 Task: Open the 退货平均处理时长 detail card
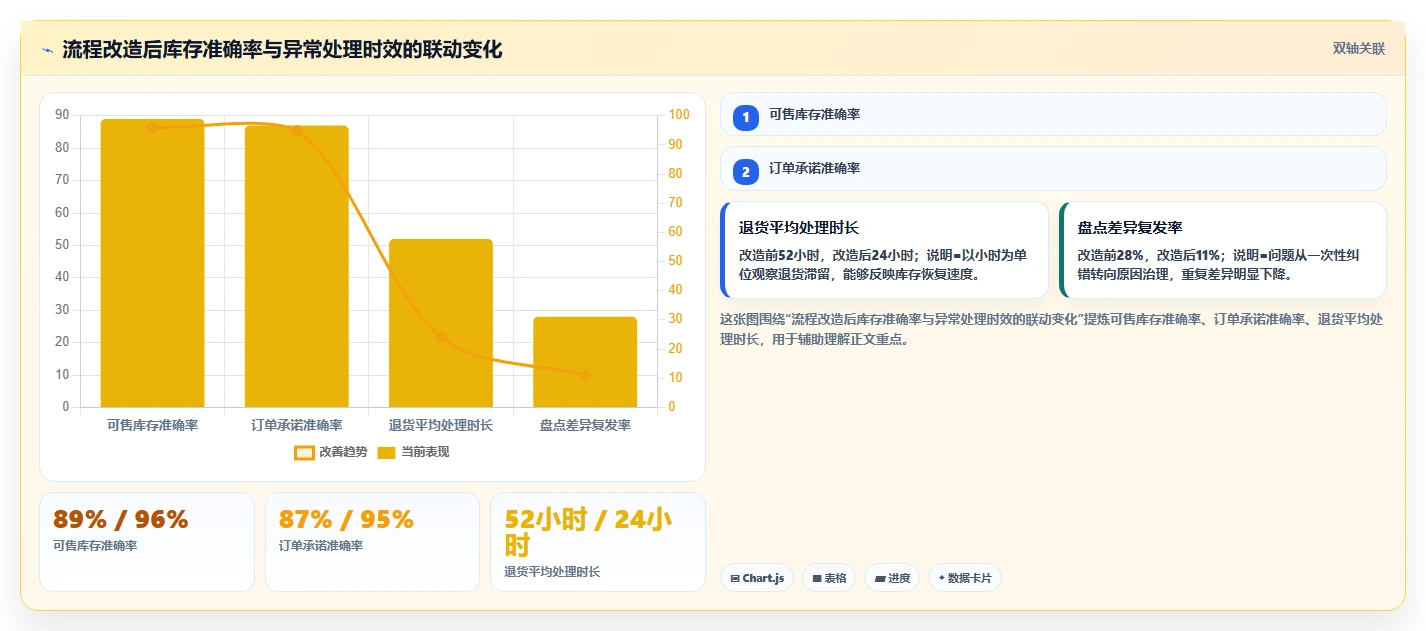point(884,250)
